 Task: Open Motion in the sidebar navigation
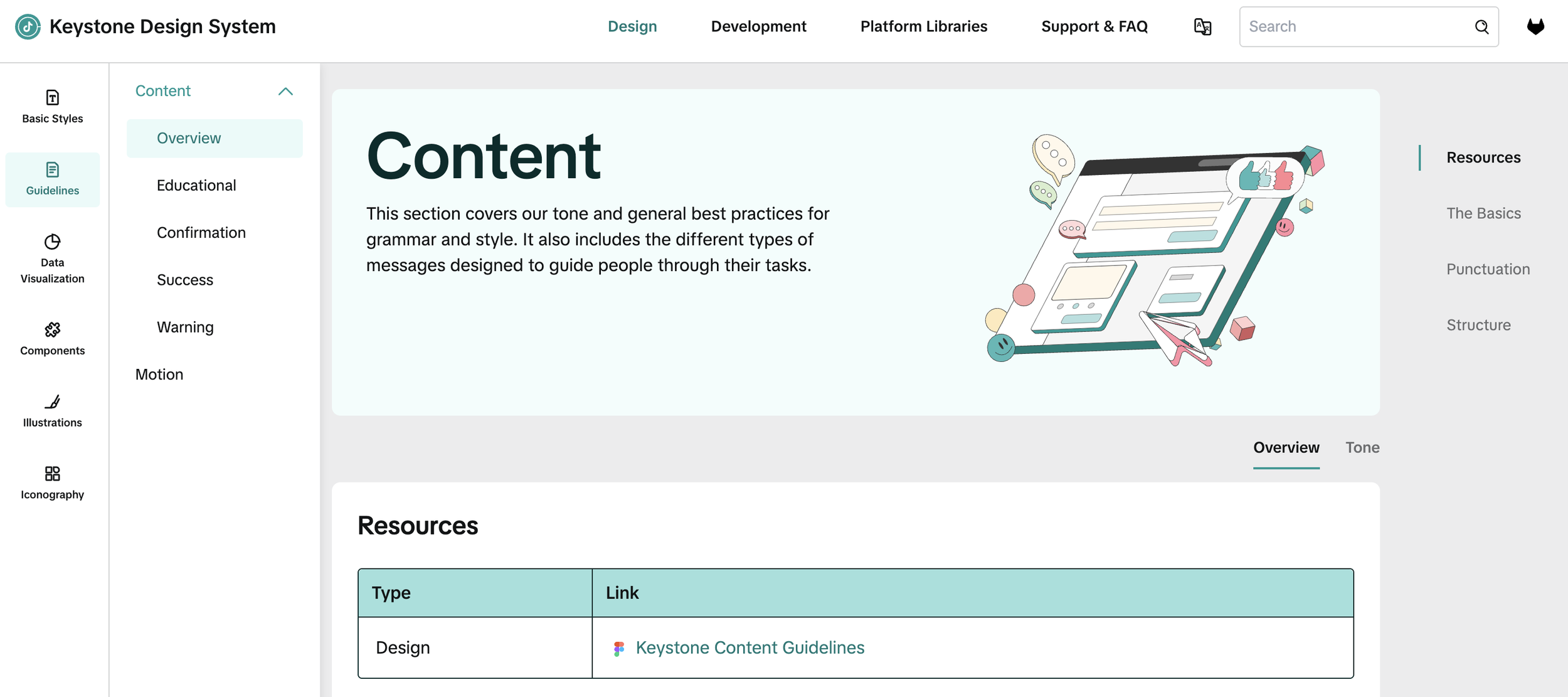pos(159,375)
